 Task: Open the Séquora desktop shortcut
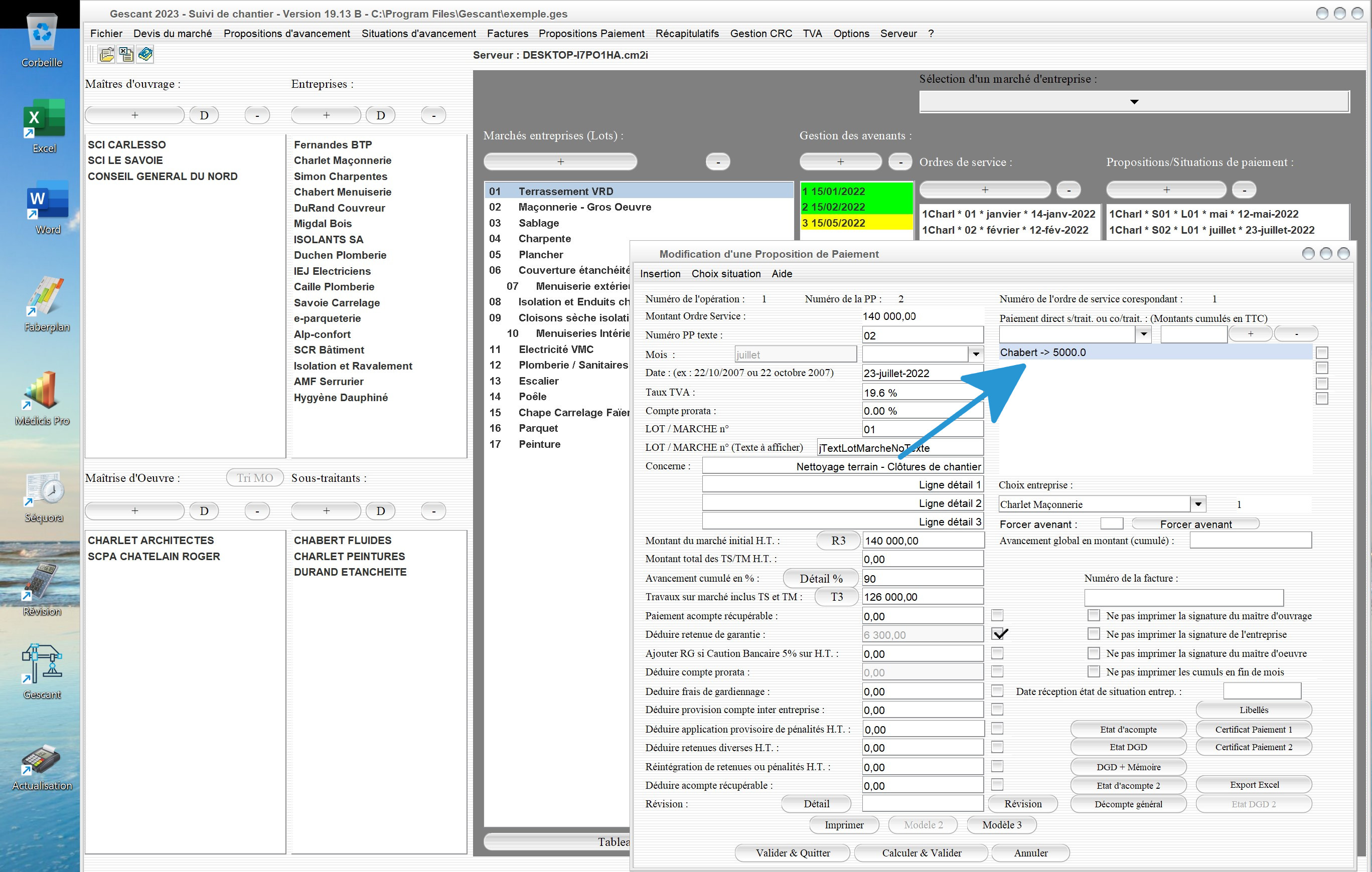(x=44, y=496)
